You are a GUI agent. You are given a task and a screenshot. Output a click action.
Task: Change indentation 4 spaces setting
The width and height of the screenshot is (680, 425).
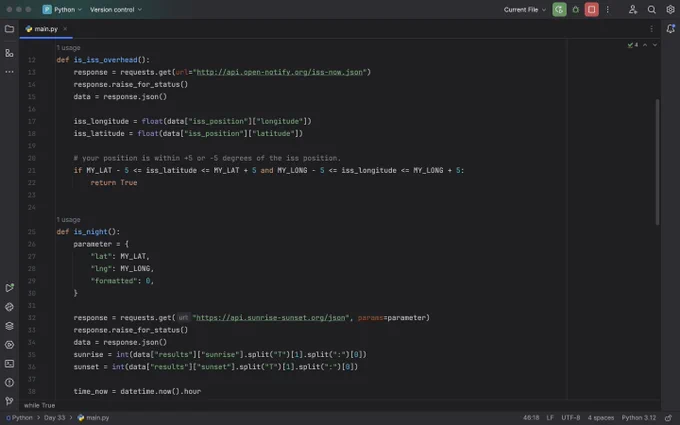click(601, 418)
